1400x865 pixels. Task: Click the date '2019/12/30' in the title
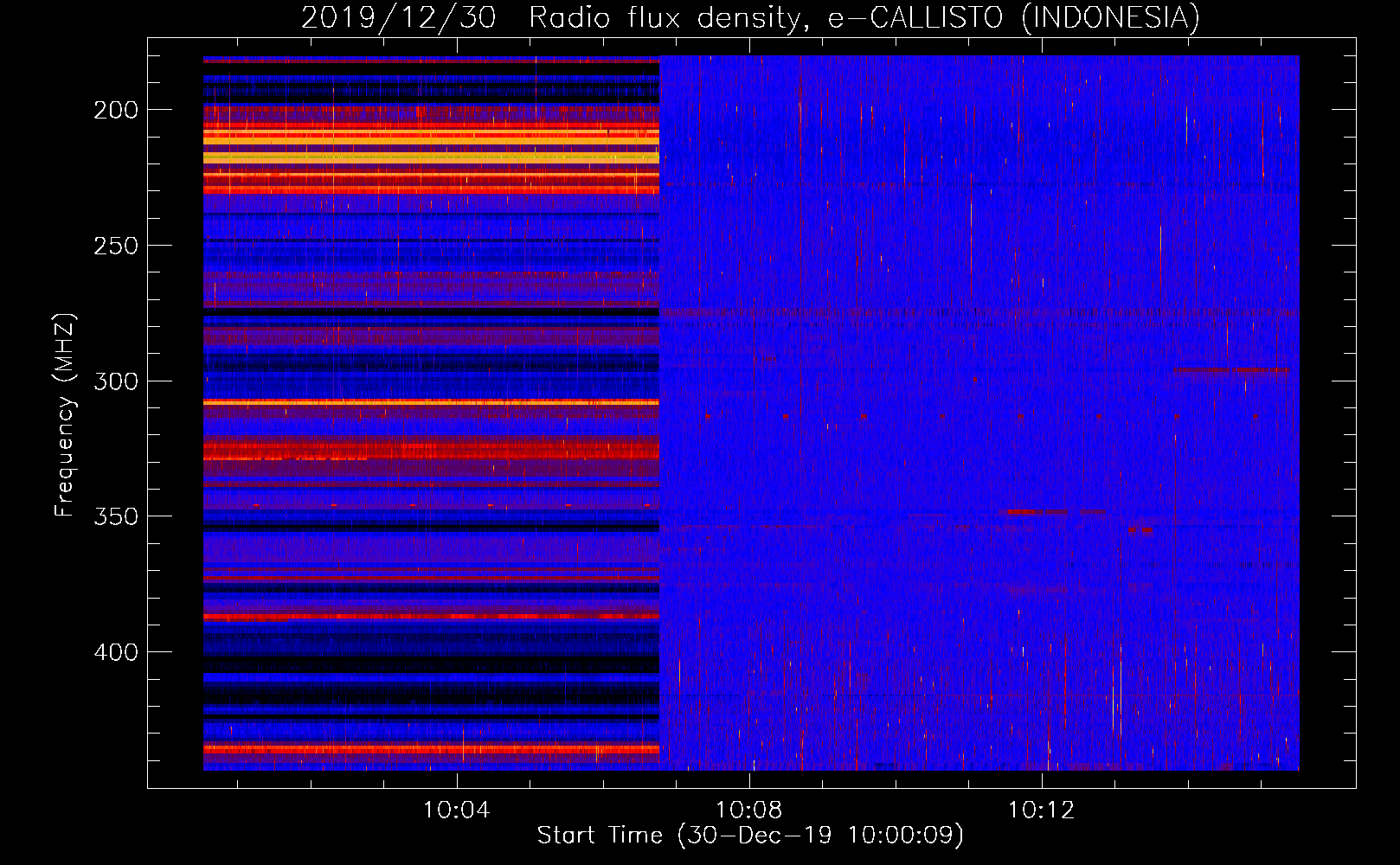tap(399, 17)
